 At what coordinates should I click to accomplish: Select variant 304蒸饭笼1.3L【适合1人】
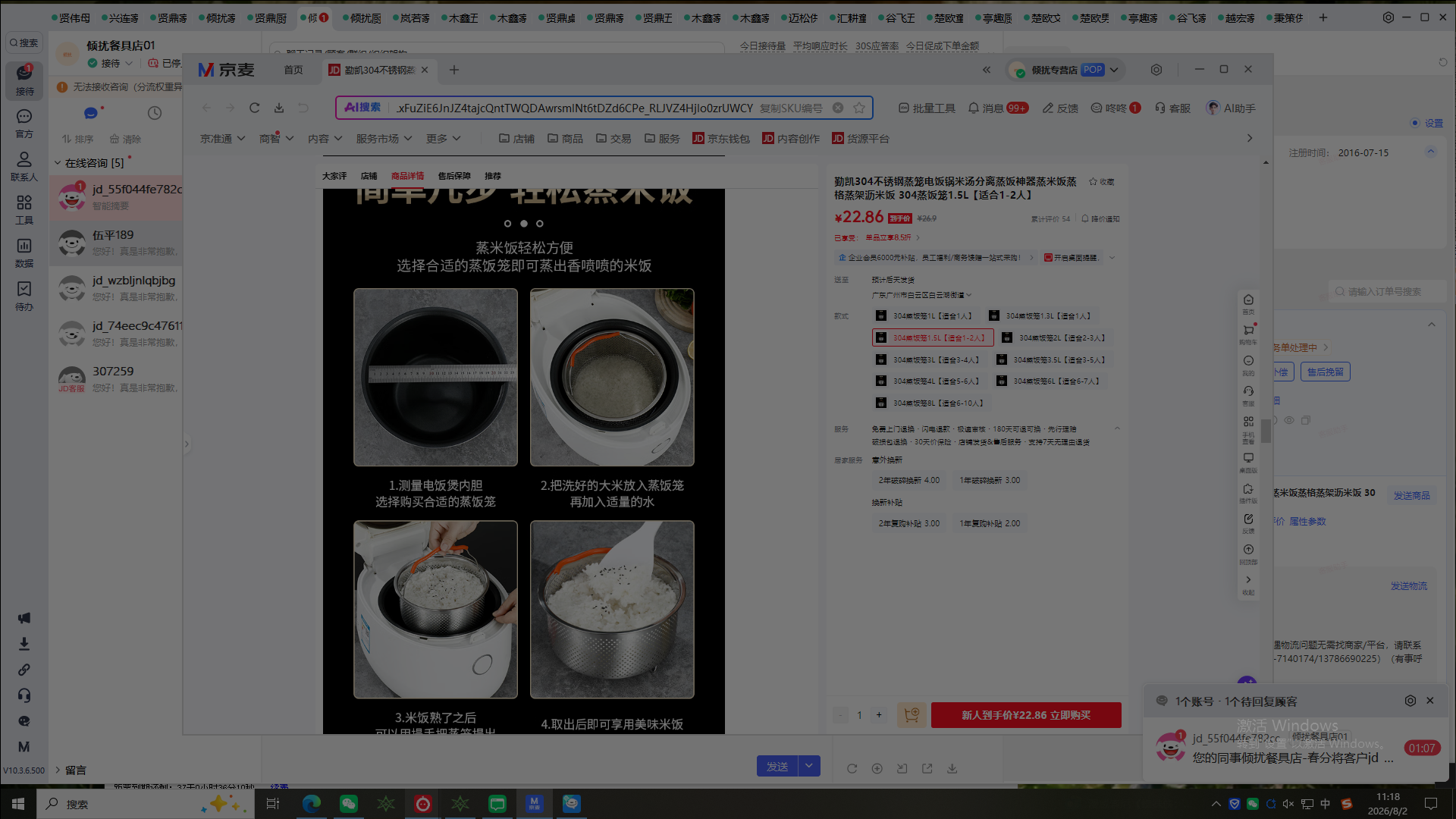click(1041, 315)
